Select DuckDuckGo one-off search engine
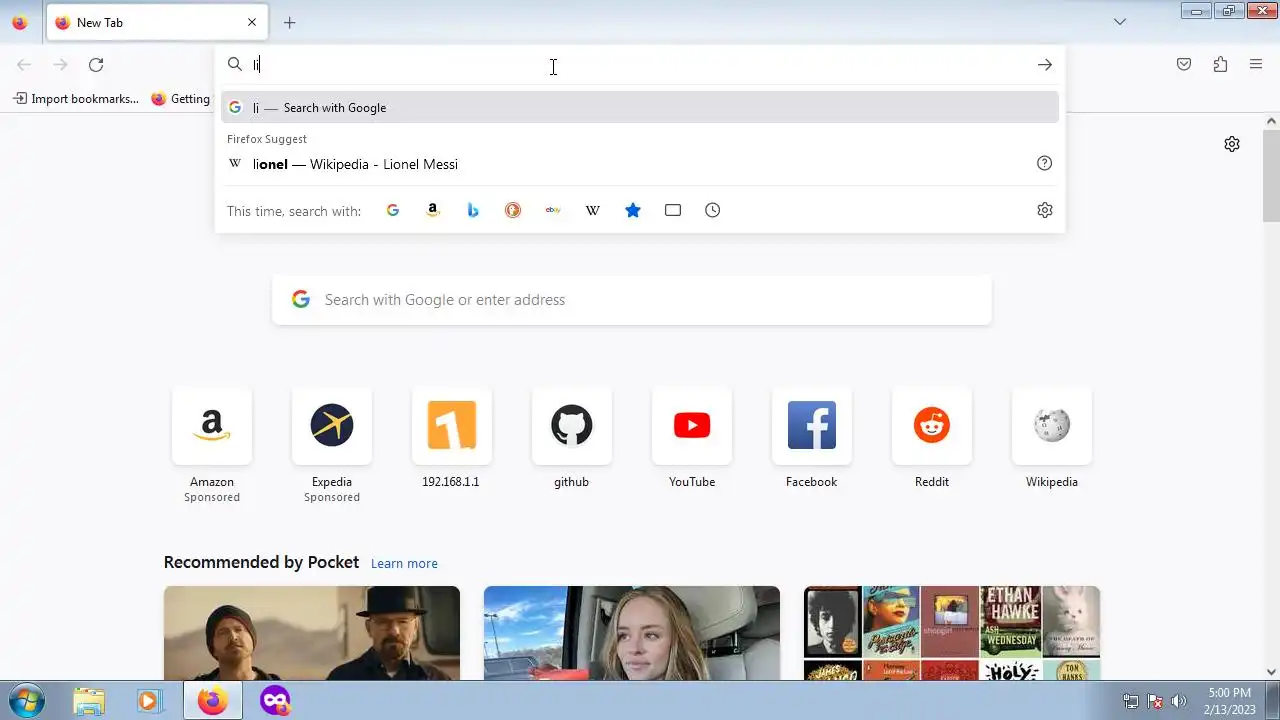The height and width of the screenshot is (720, 1280). tap(513, 210)
